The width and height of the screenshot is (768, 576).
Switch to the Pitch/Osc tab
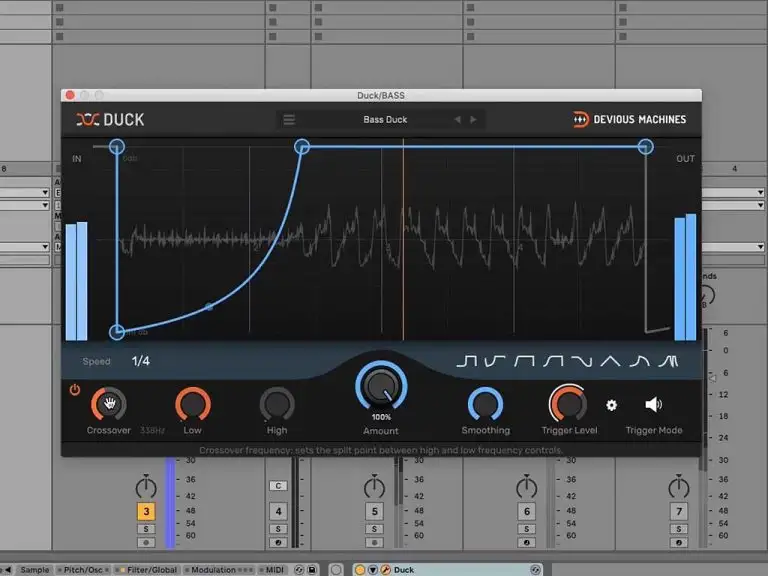pos(83,570)
